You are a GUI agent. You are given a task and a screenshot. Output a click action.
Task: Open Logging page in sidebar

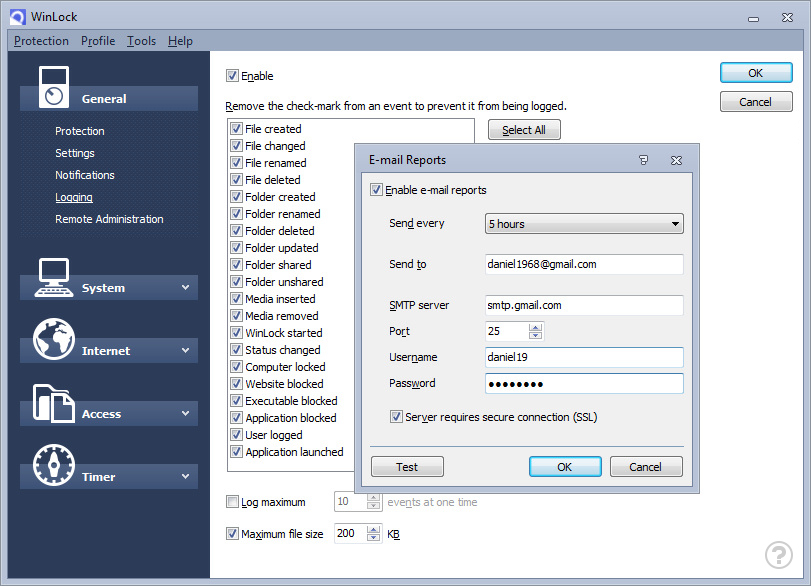74,197
